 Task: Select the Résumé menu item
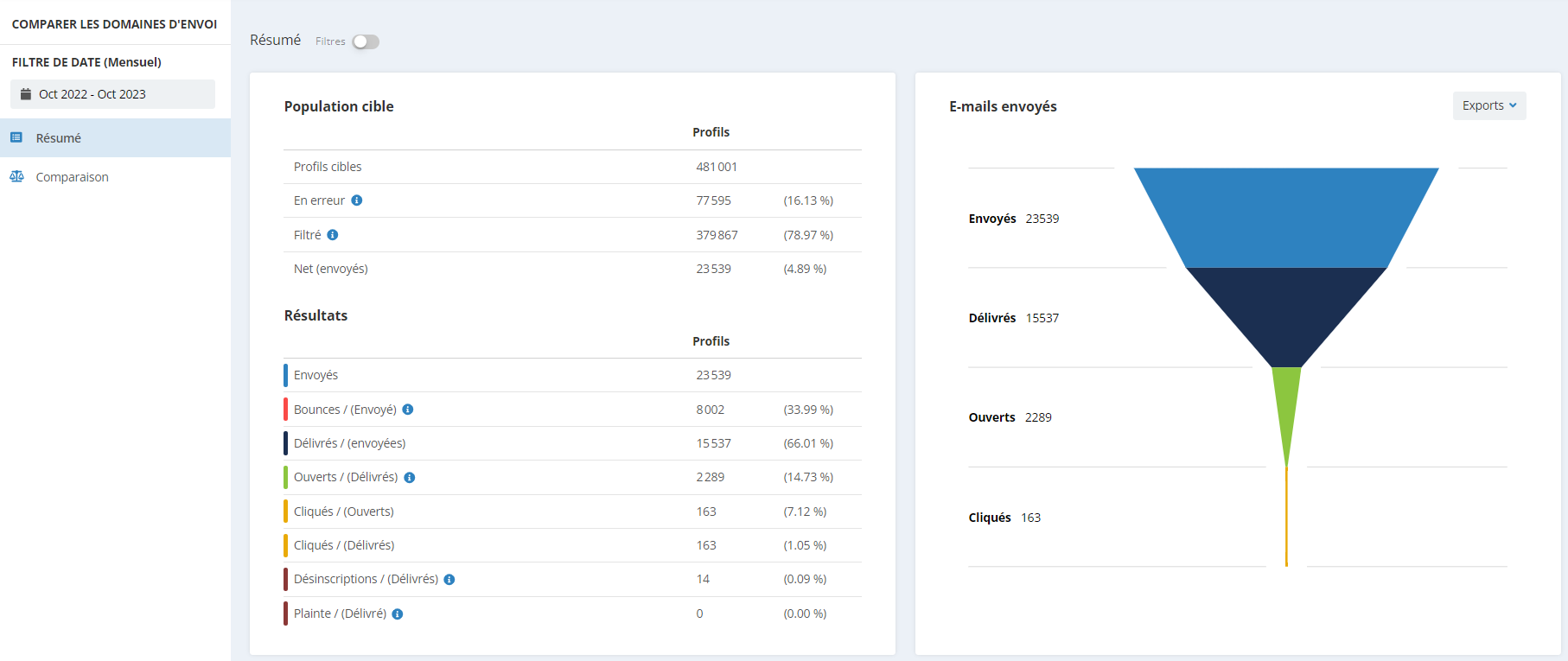115,137
